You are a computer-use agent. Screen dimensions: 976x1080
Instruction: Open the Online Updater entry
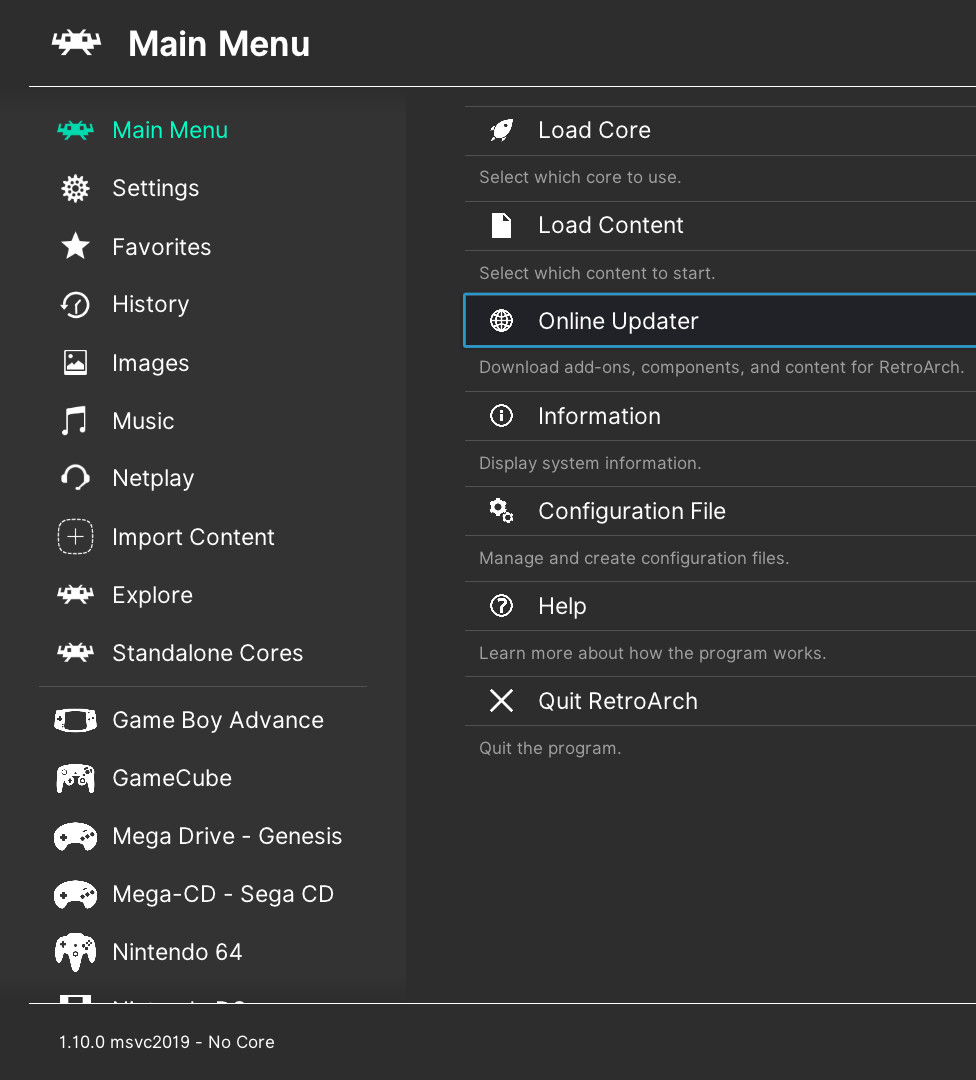(x=720, y=320)
